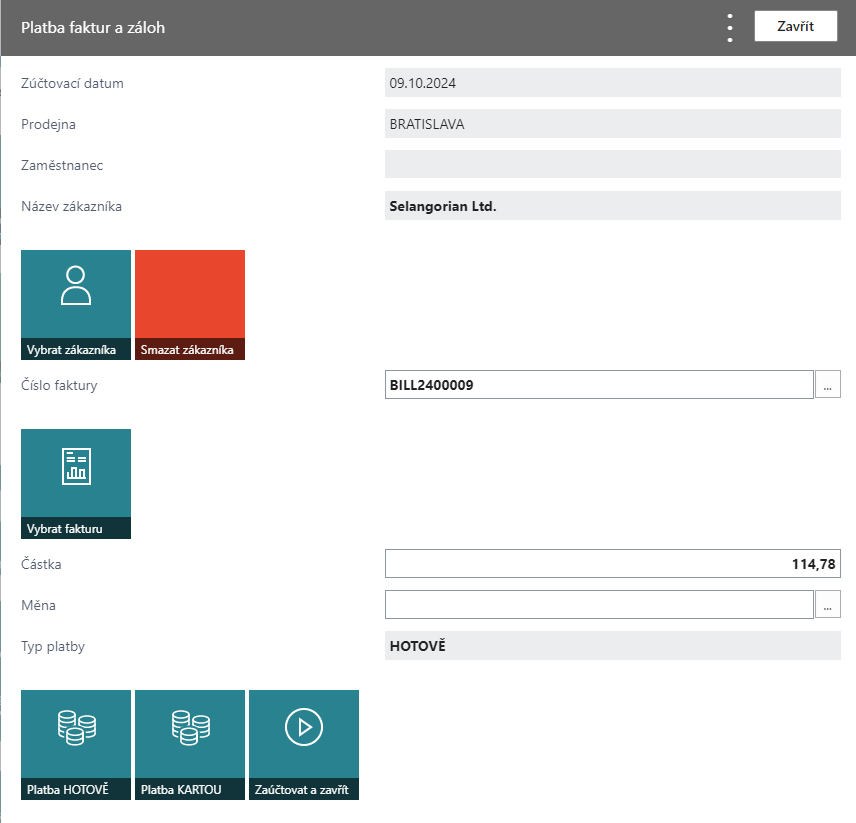Screen dimensions: 856x823
Task: Click the empty Zaměstnanec field
Action: 613,164
